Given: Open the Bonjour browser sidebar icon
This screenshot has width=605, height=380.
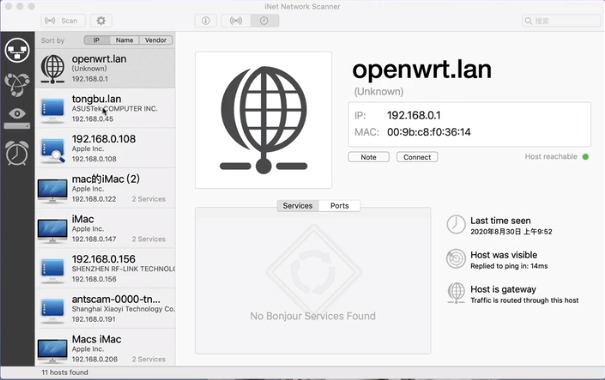Looking at the screenshot, I should point(17,84).
